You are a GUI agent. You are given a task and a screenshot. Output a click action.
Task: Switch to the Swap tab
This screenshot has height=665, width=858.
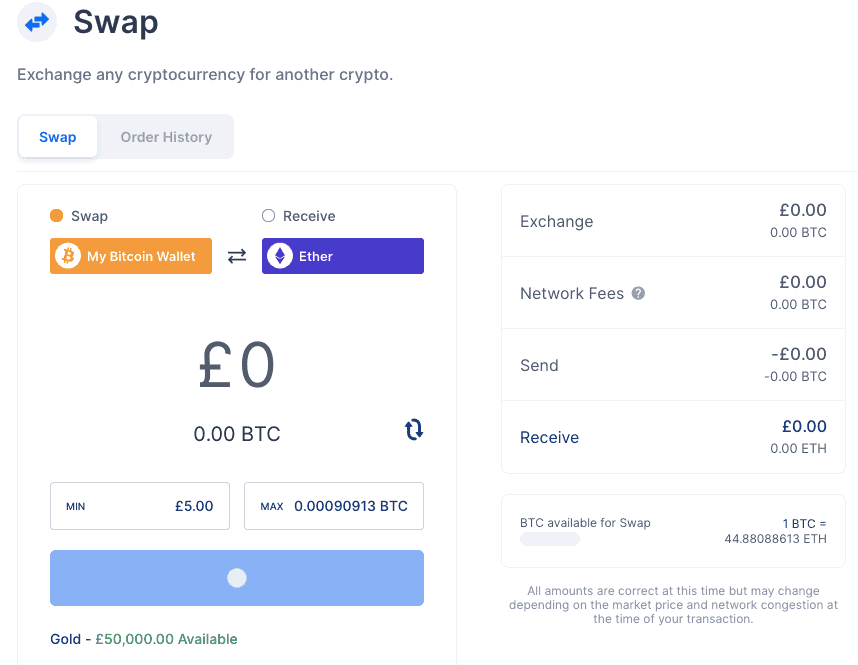click(58, 137)
